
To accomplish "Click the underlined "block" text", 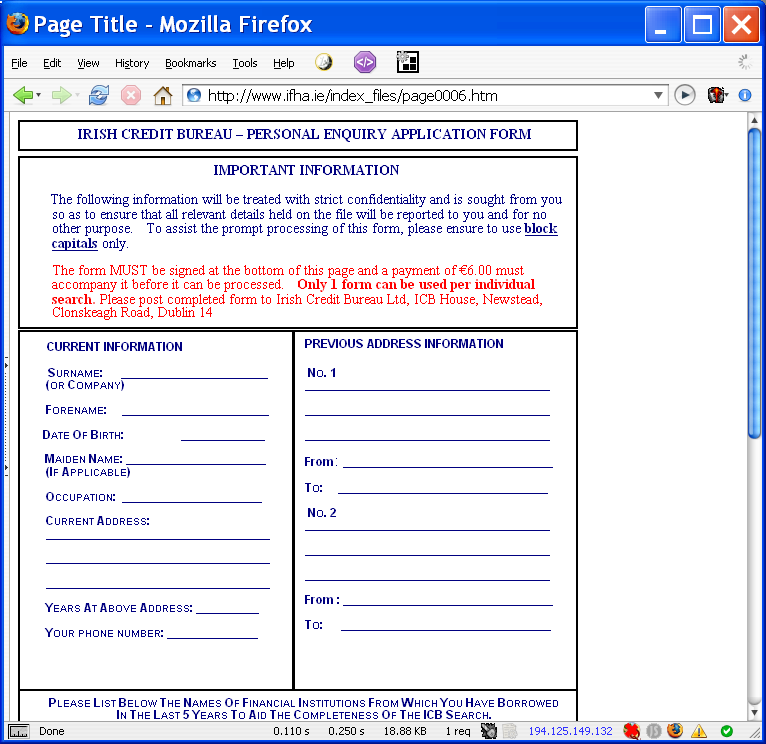I will coord(540,229).
